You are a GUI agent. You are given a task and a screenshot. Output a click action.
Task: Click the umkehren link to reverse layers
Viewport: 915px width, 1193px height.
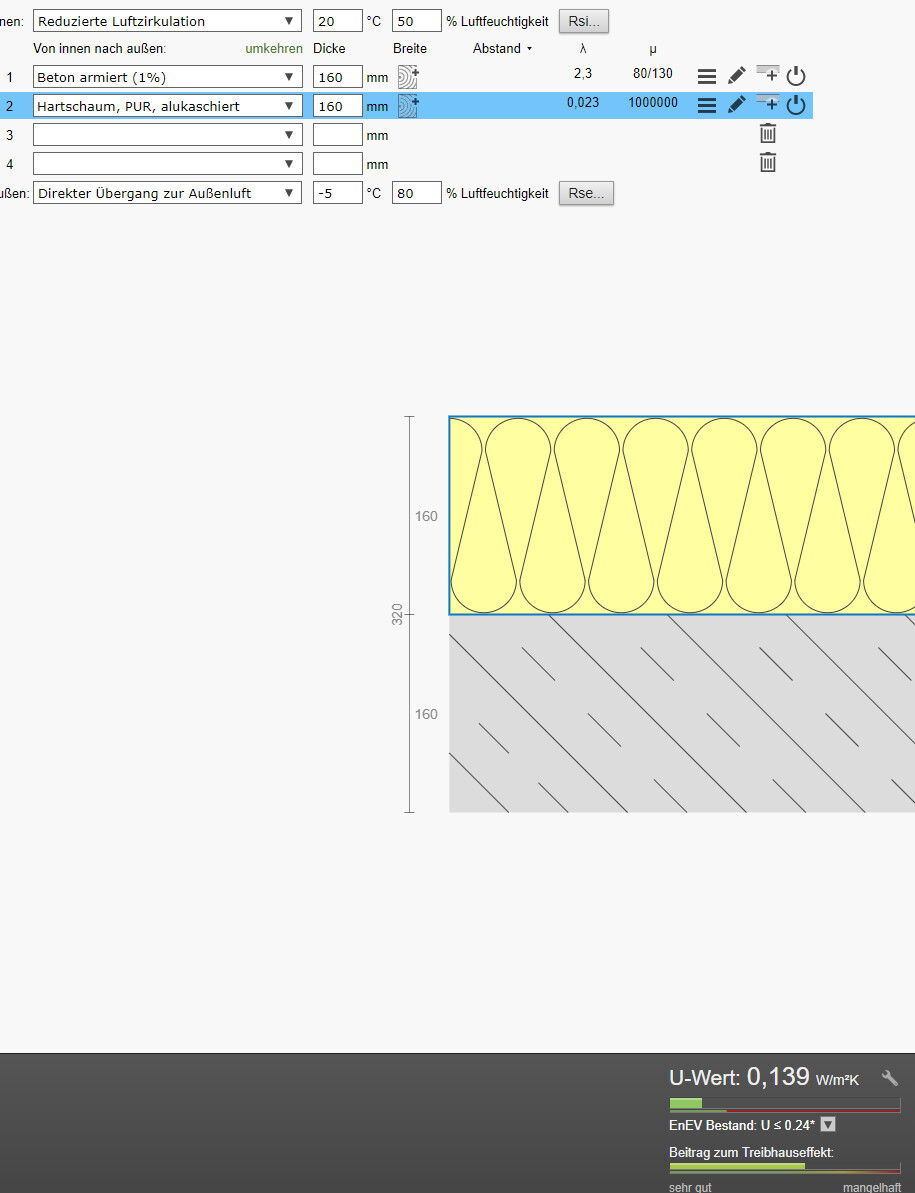pos(273,48)
